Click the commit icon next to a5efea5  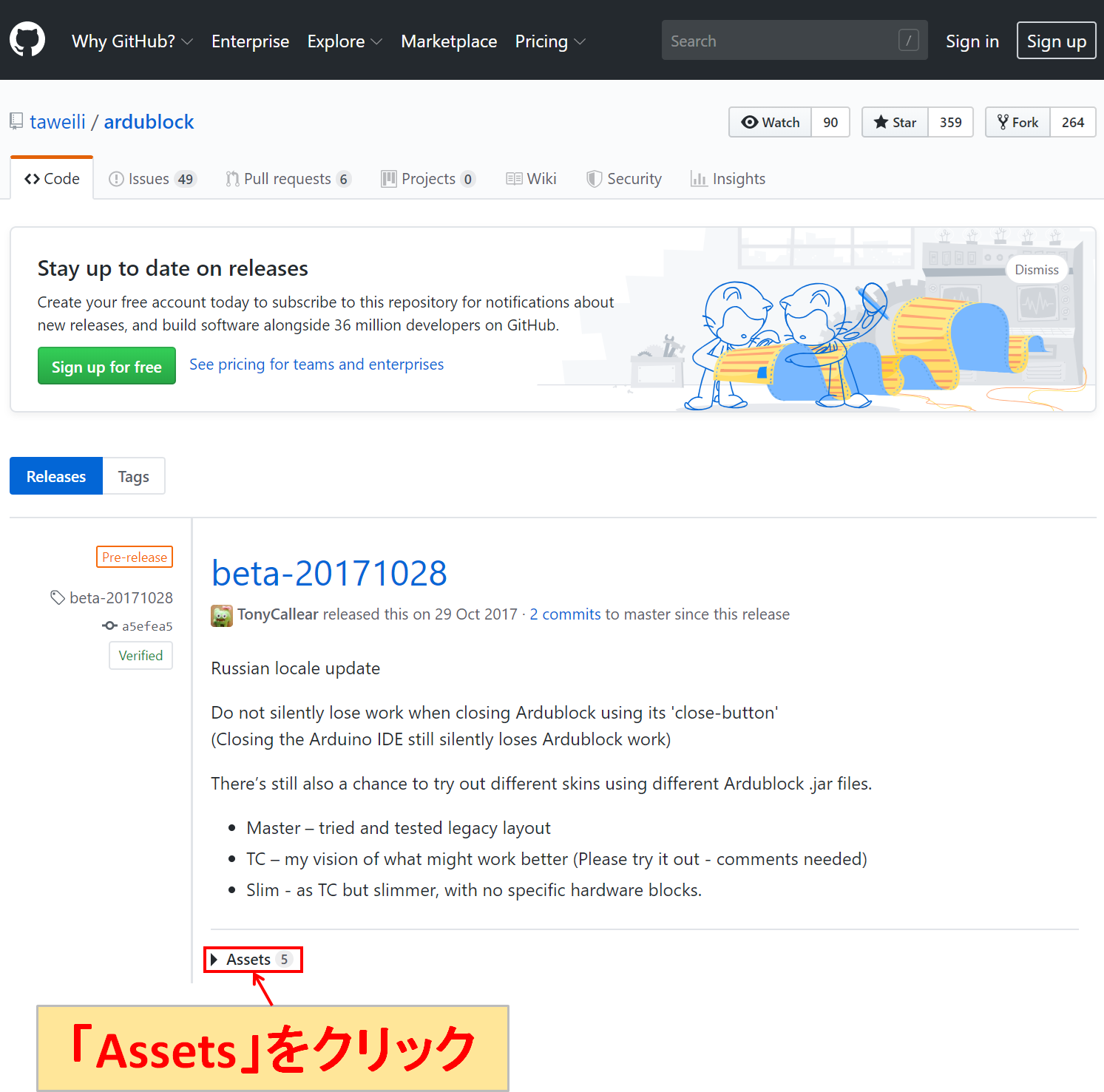pos(109,626)
